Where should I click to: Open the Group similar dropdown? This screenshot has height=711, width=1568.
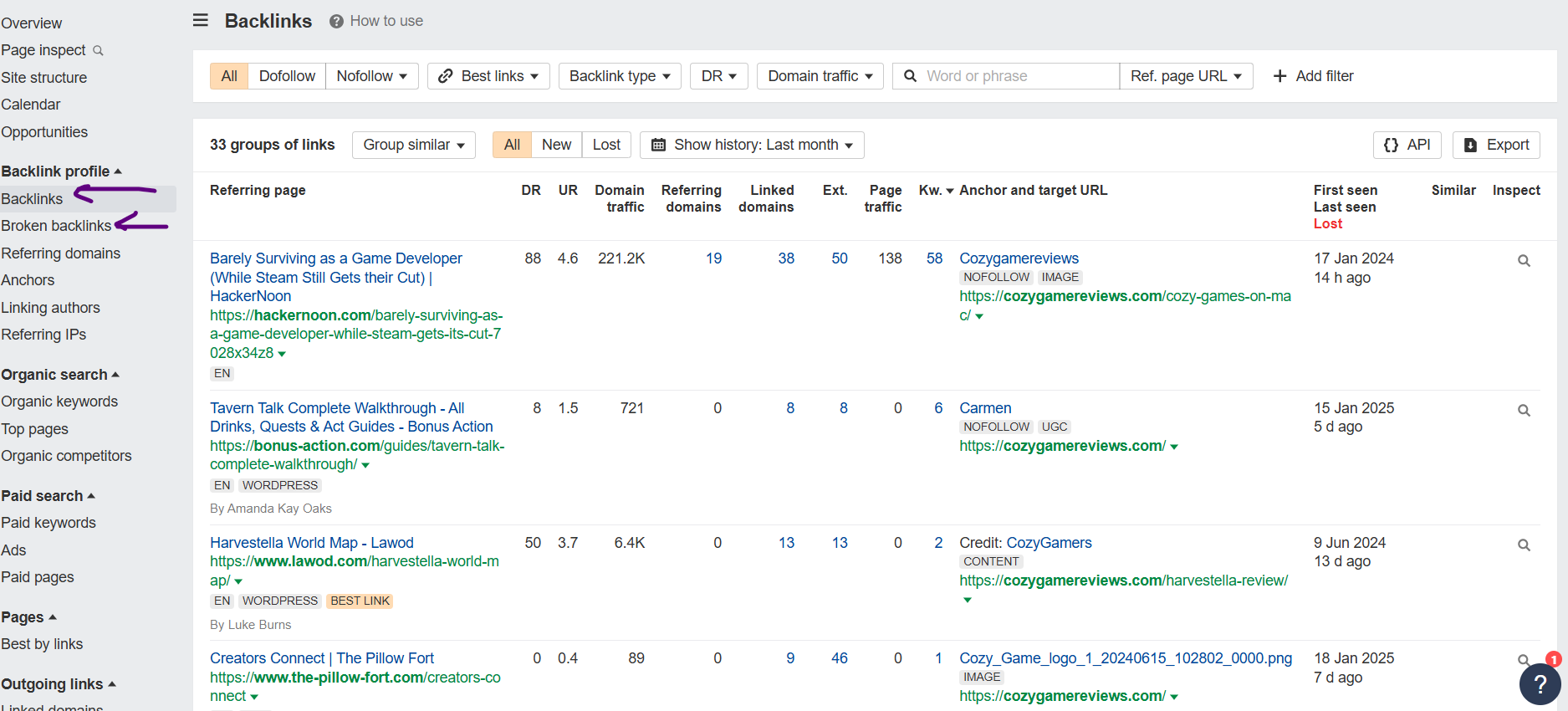click(414, 145)
